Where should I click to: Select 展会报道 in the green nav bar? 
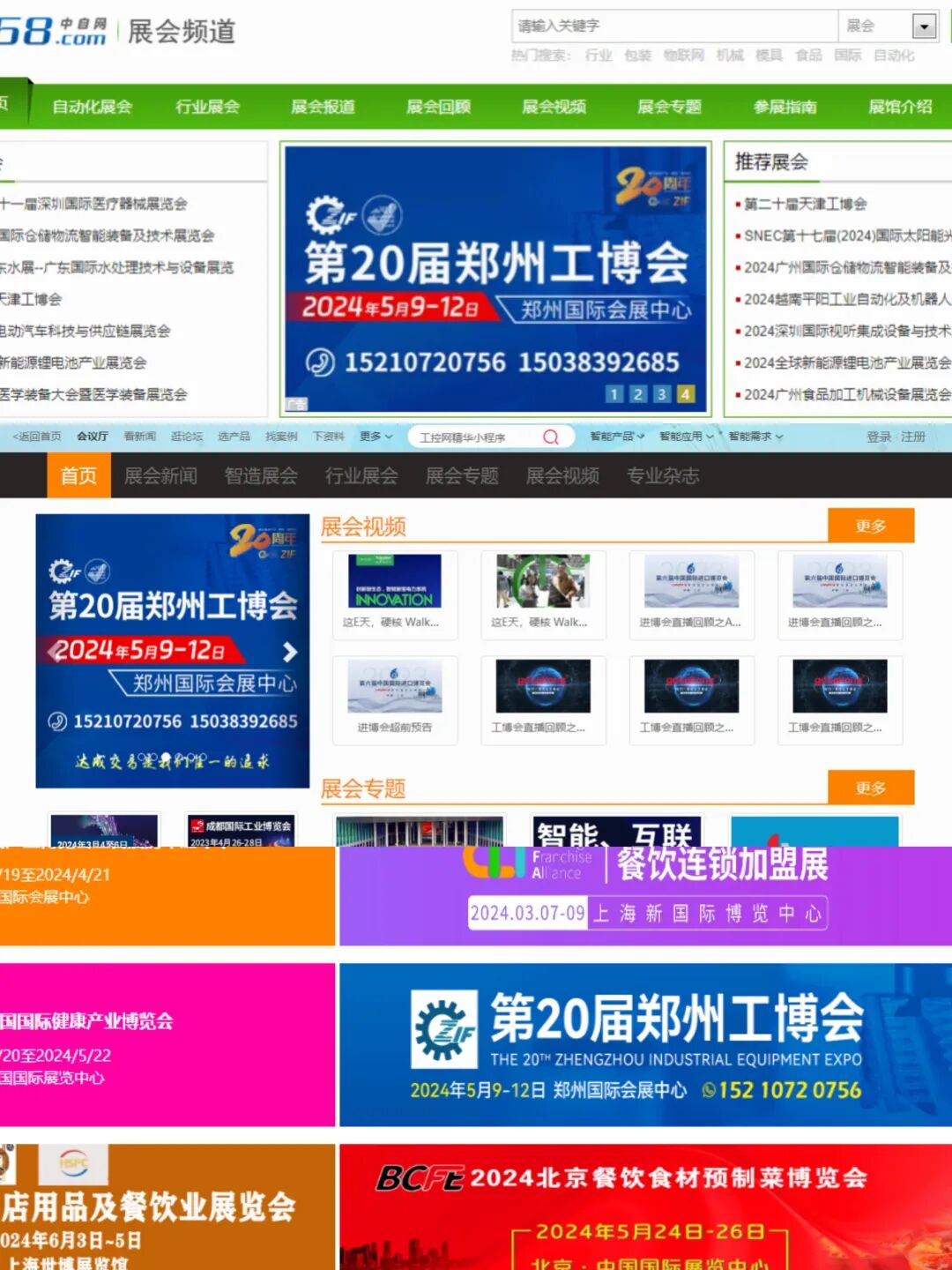point(324,107)
